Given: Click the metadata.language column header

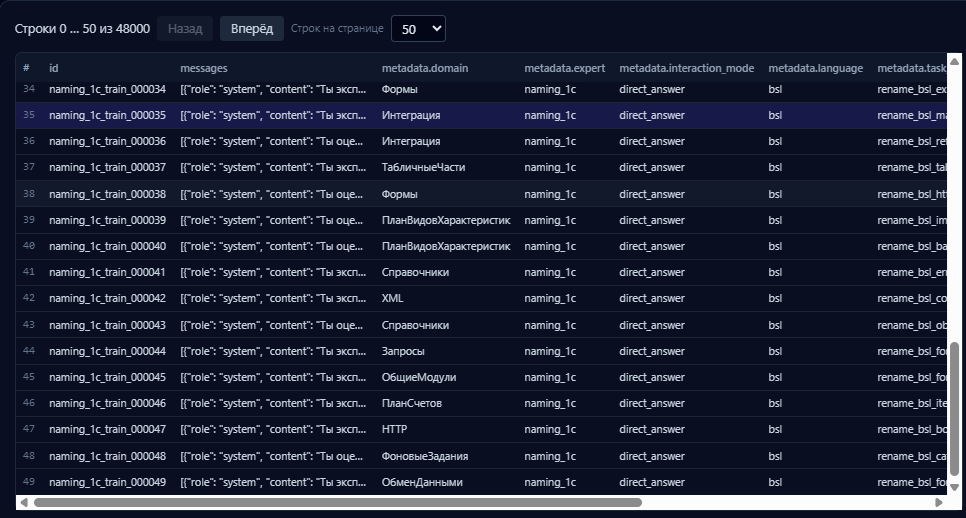Looking at the screenshot, I should (x=815, y=68).
